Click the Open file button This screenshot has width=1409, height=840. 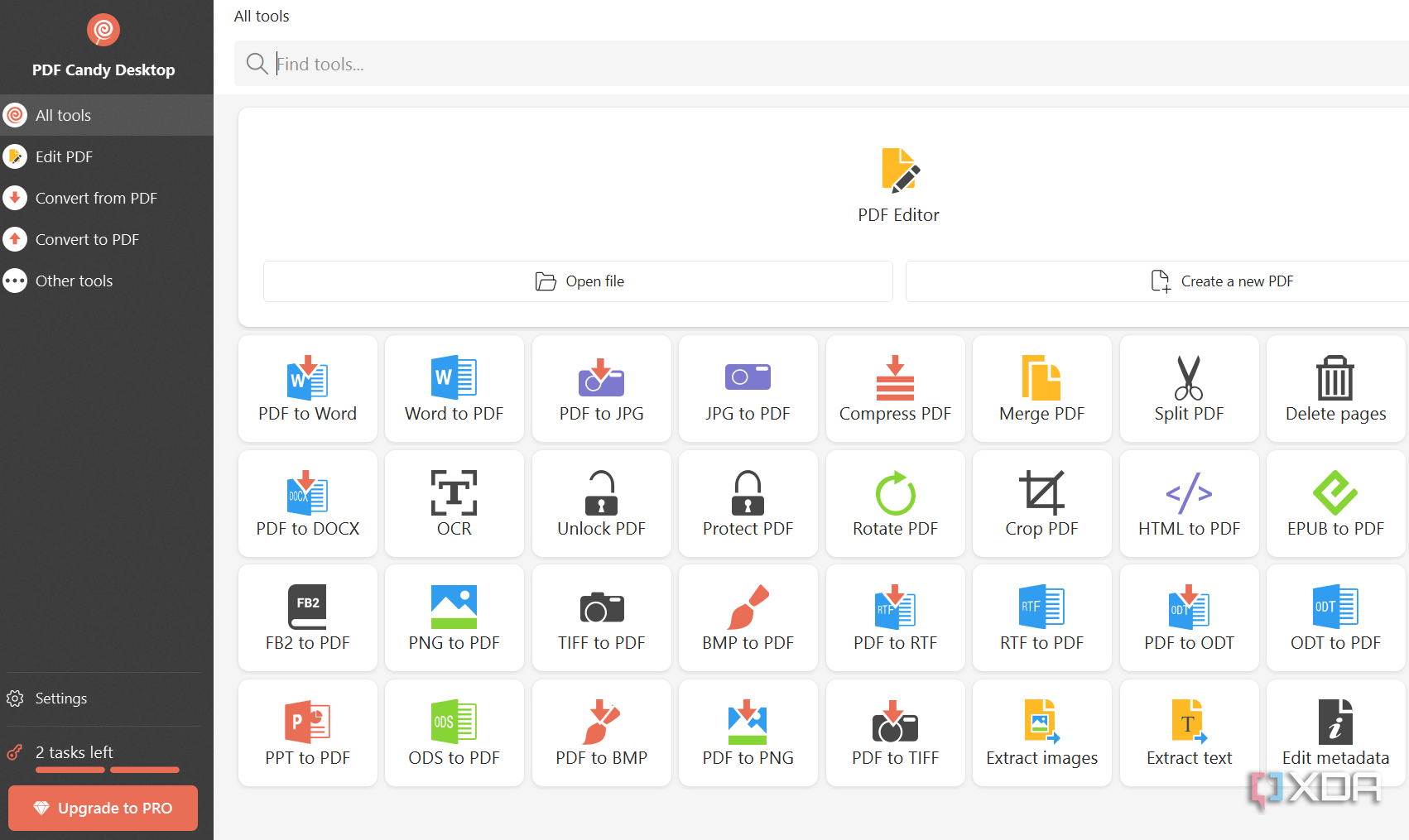coord(578,281)
